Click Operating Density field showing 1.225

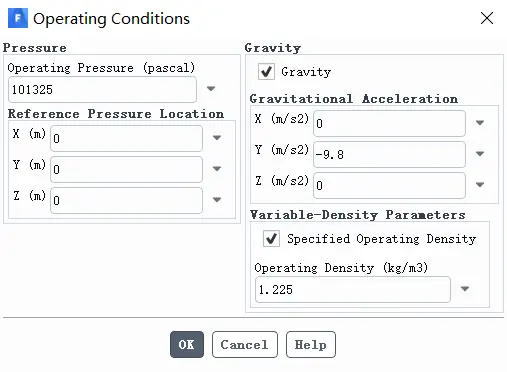pyautogui.click(x=353, y=289)
